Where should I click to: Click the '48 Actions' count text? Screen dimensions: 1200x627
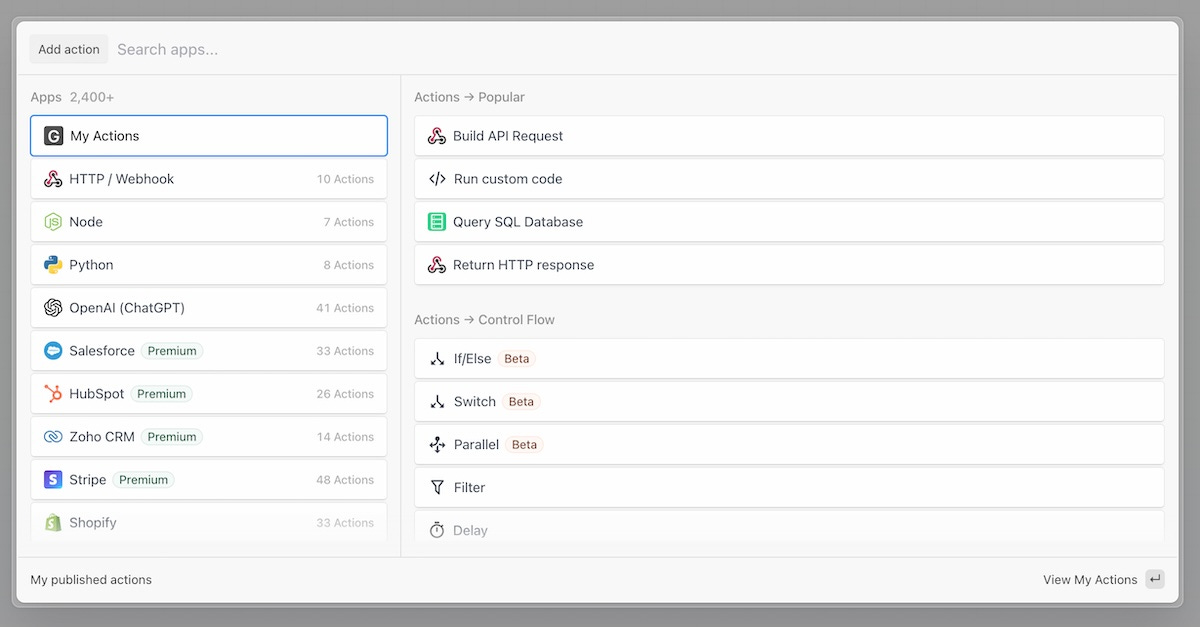coord(345,480)
